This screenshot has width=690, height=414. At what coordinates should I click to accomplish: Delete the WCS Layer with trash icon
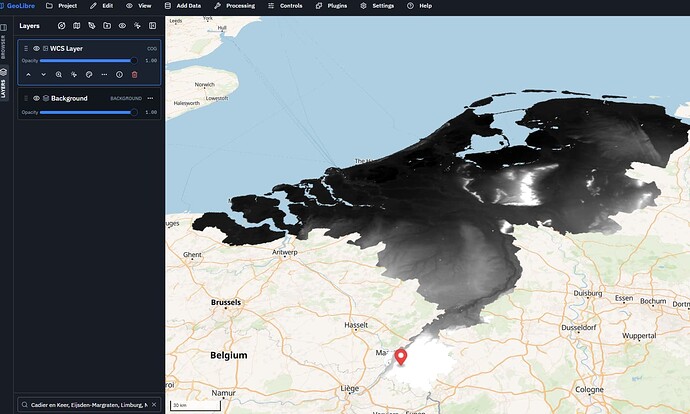(x=135, y=75)
